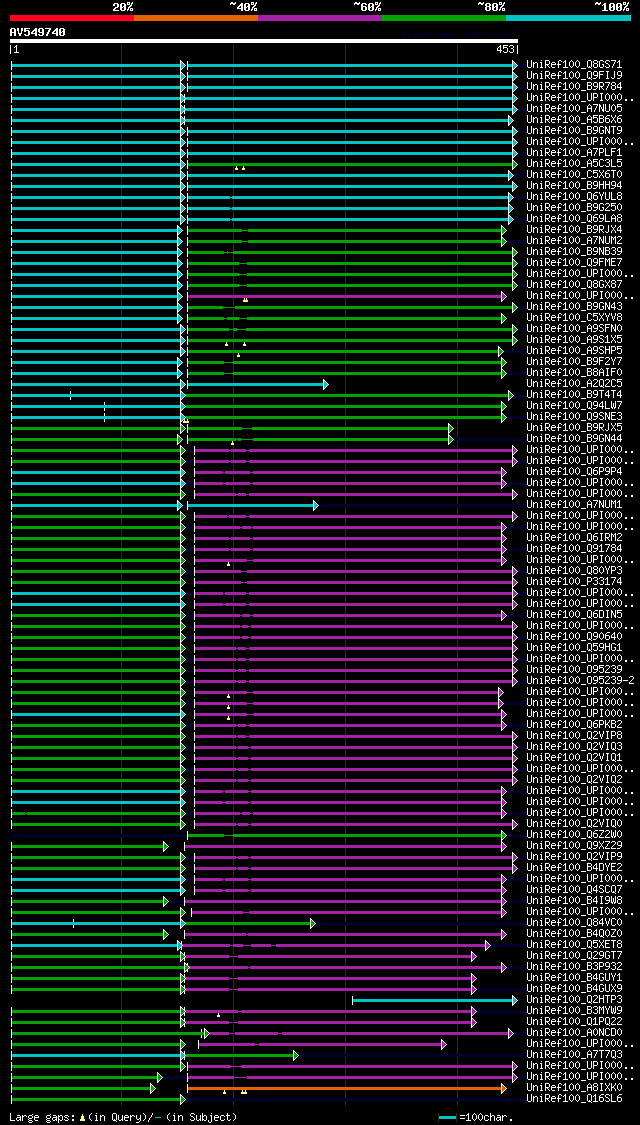This screenshot has height=1125, width=640.
Task: Select the UniRef100_A7NU05 label
Action: tap(574, 108)
